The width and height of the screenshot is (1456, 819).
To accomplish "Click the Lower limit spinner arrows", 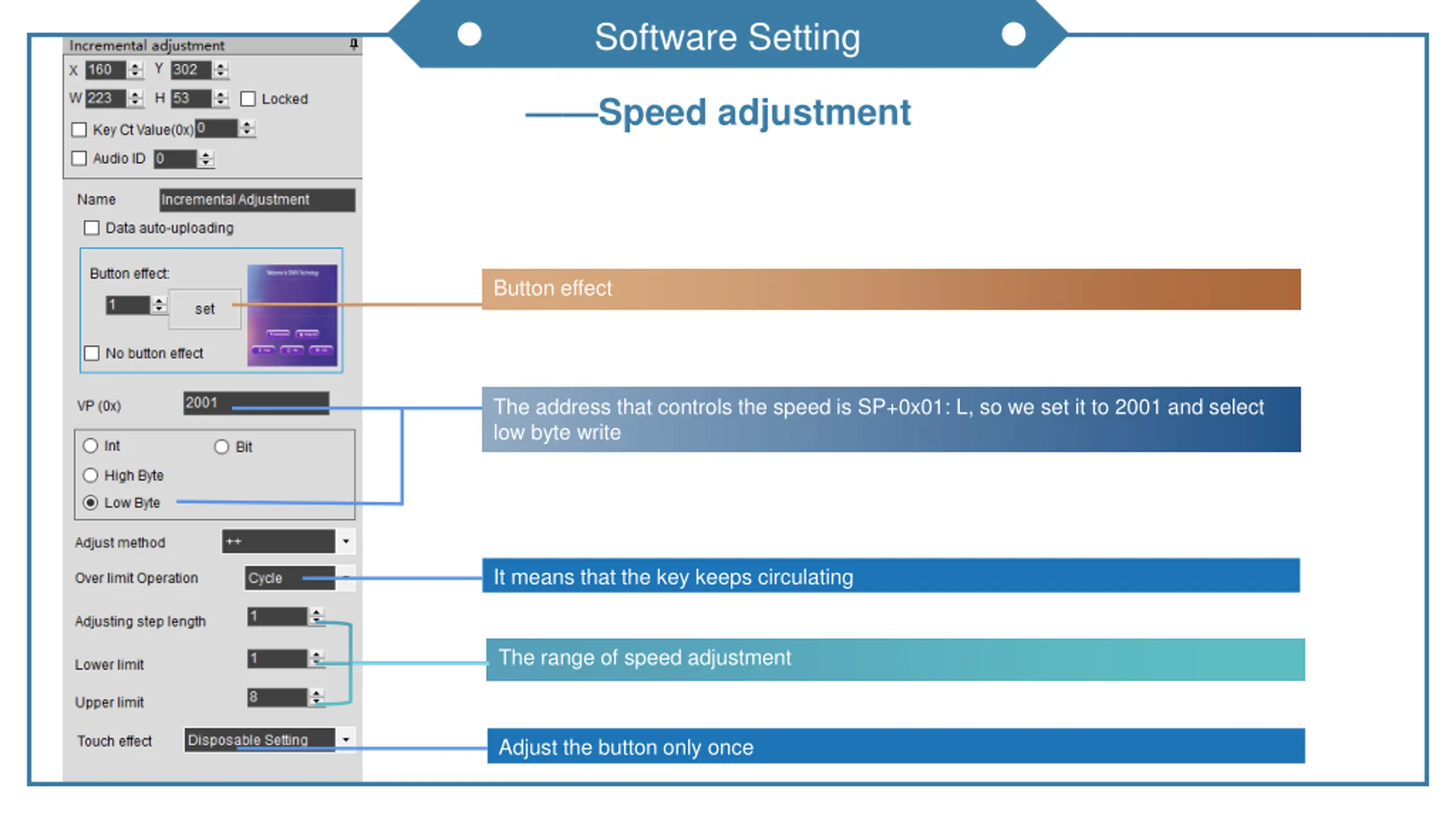I will (x=316, y=659).
